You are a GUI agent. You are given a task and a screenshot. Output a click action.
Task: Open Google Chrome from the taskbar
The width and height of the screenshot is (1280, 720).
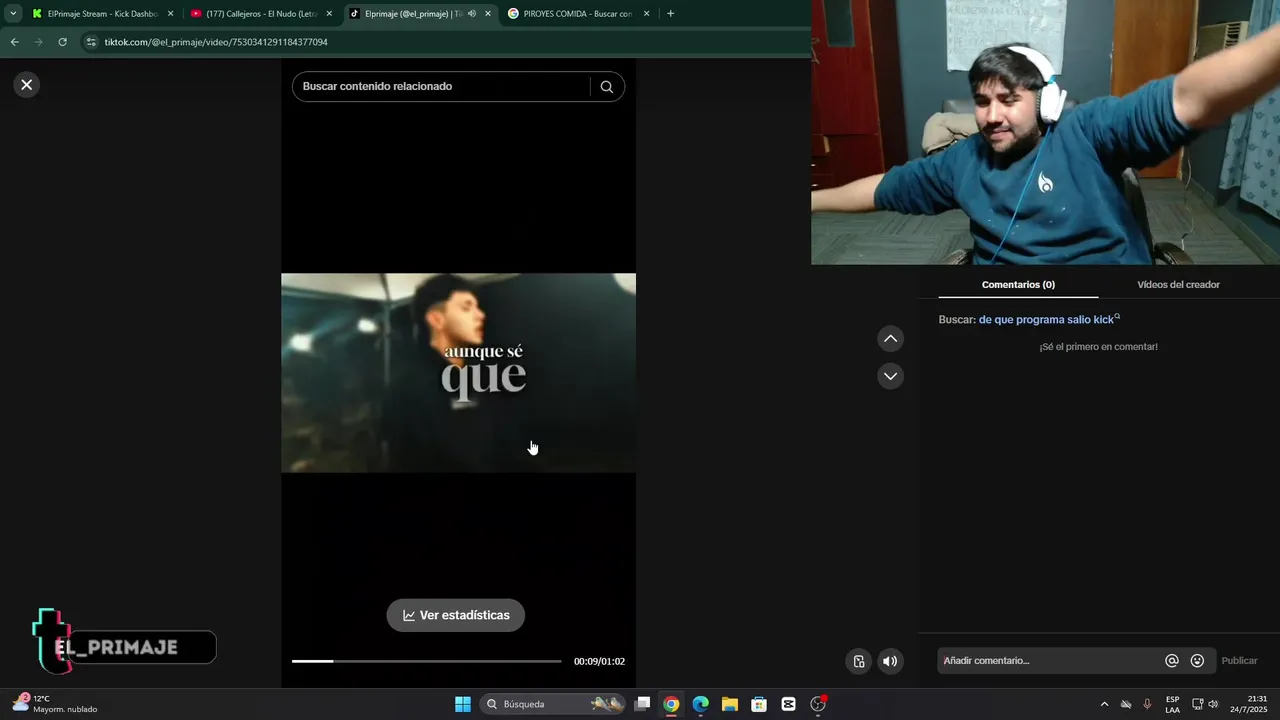(671, 704)
